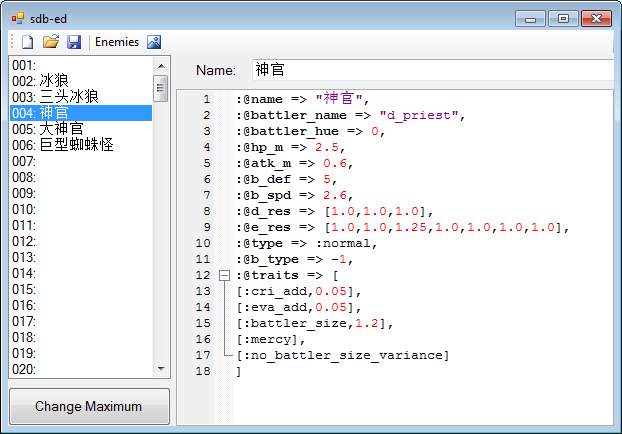622x434 pixels.
Task: Select list entry 012:
Action: [x=81, y=241]
